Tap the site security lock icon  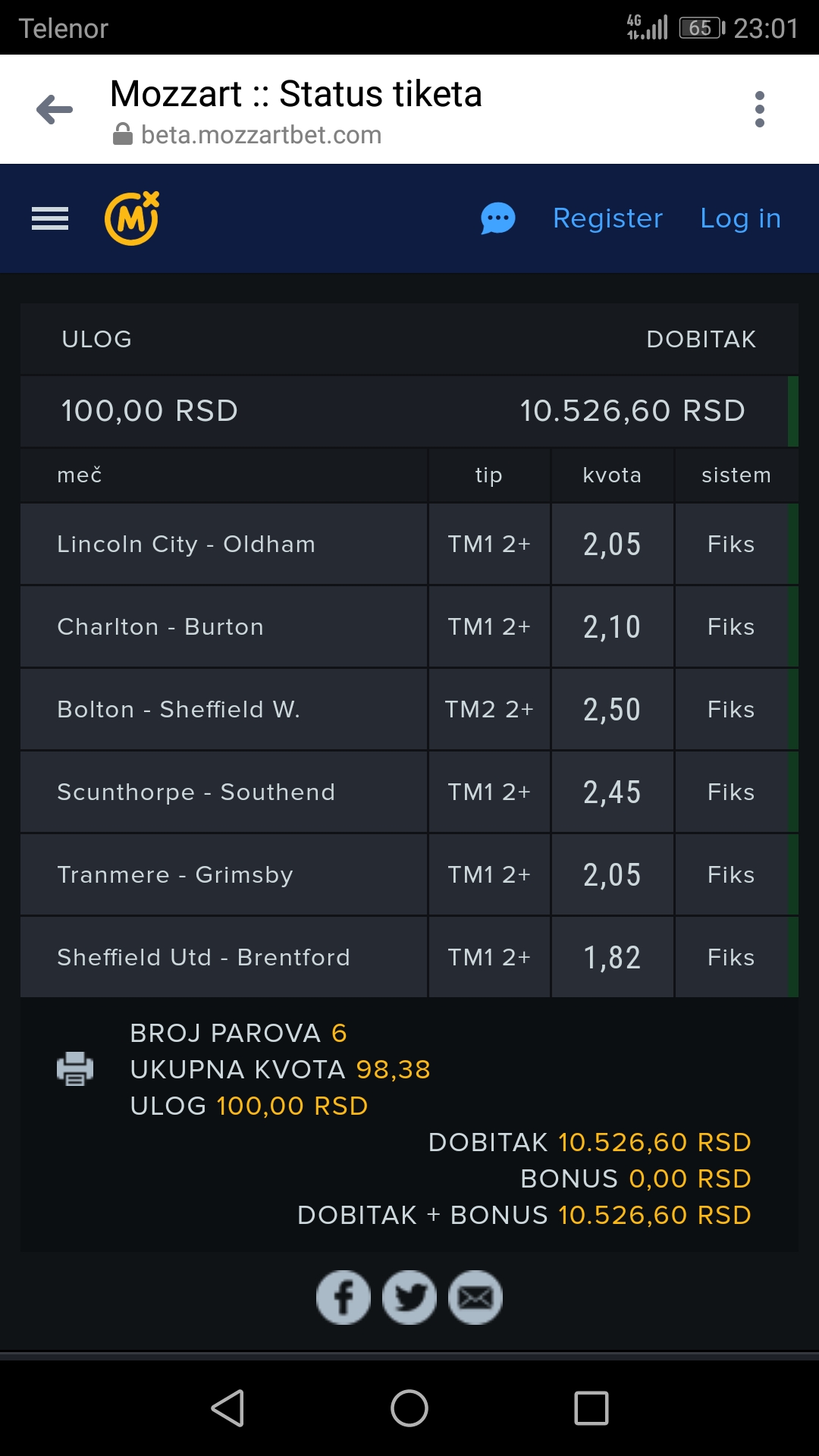(x=123, y=135)
